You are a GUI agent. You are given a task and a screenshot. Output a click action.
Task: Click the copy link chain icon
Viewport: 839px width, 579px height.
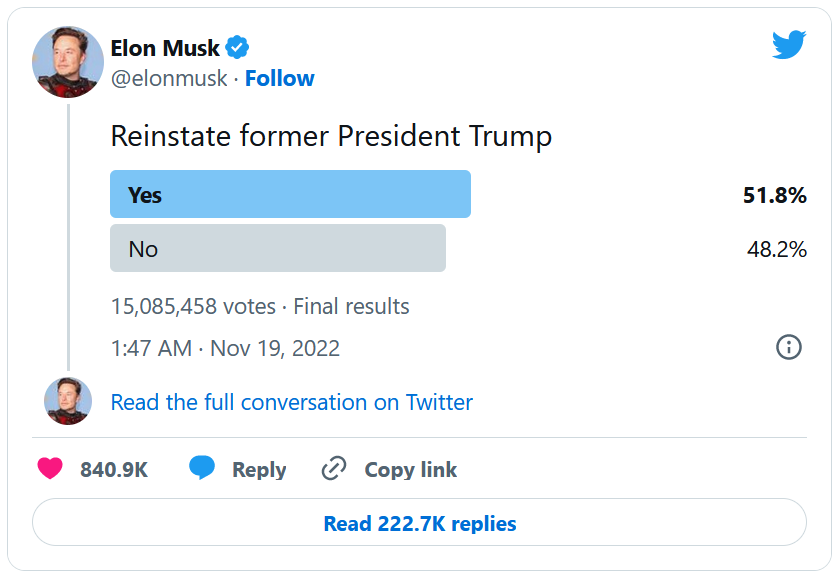[333, 469]
